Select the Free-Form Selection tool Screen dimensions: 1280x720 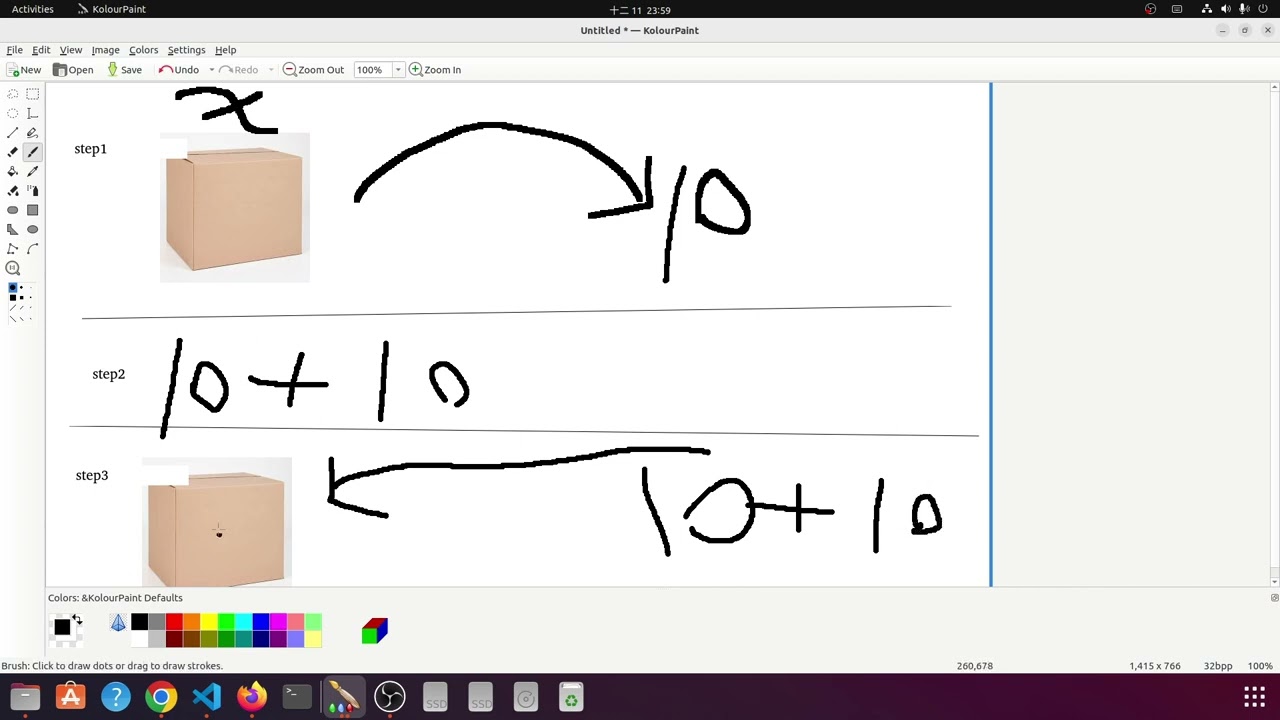pos(13,94)
